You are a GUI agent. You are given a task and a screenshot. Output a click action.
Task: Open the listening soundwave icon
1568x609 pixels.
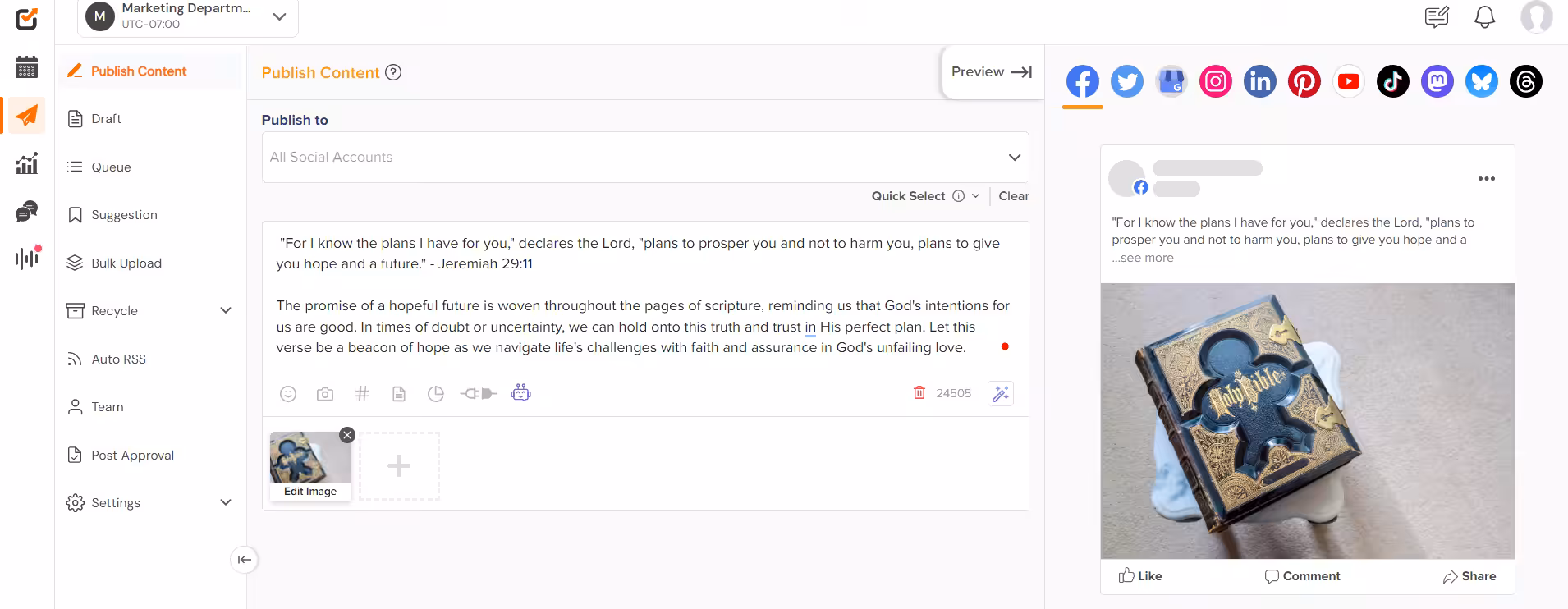(x=26, y=259)
